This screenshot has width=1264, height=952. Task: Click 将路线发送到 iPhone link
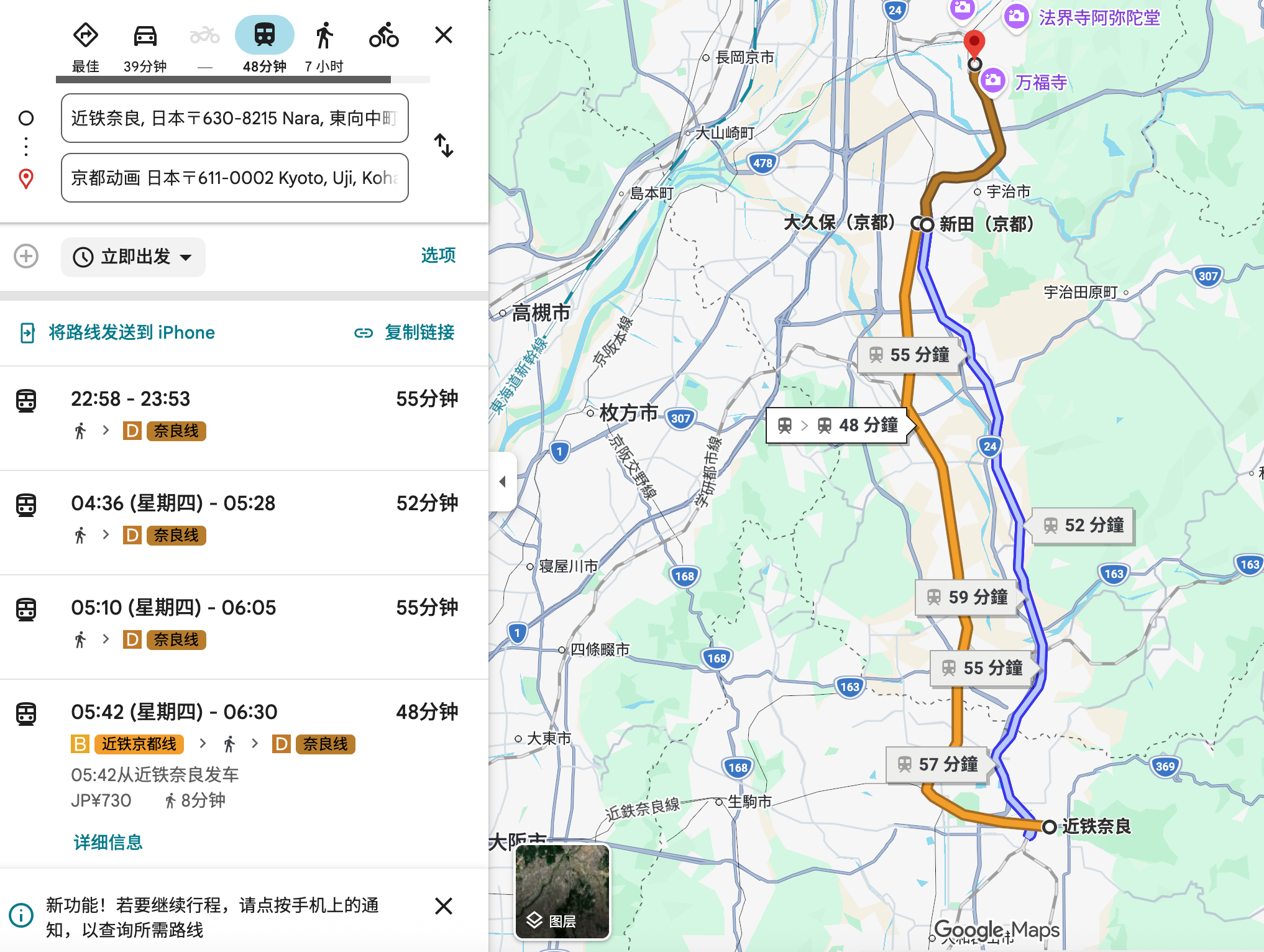(x=132, y=333)
